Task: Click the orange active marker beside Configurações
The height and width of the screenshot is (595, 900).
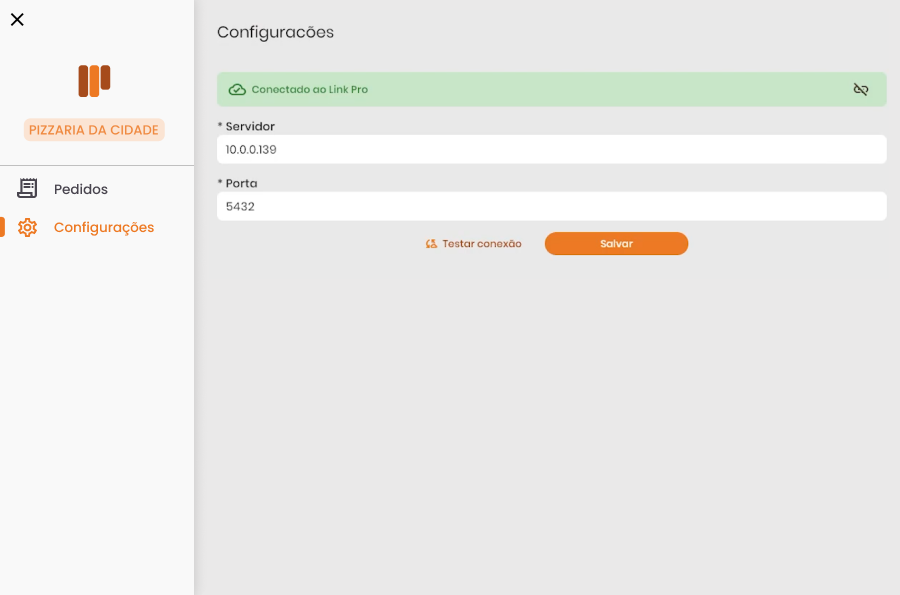Action: pos(2,227)
